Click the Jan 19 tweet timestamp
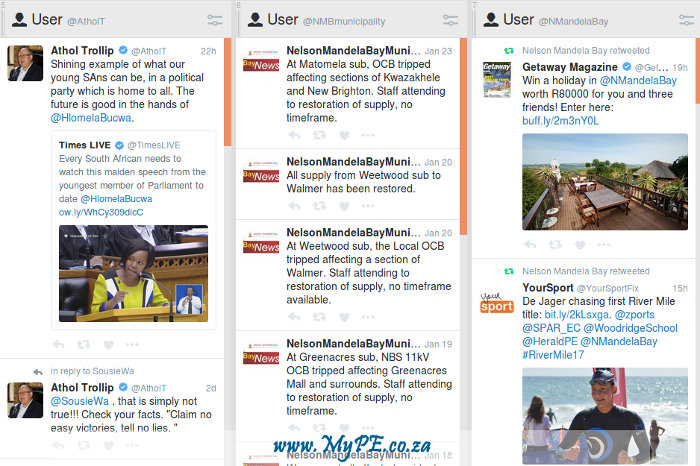 coord(438,345)
